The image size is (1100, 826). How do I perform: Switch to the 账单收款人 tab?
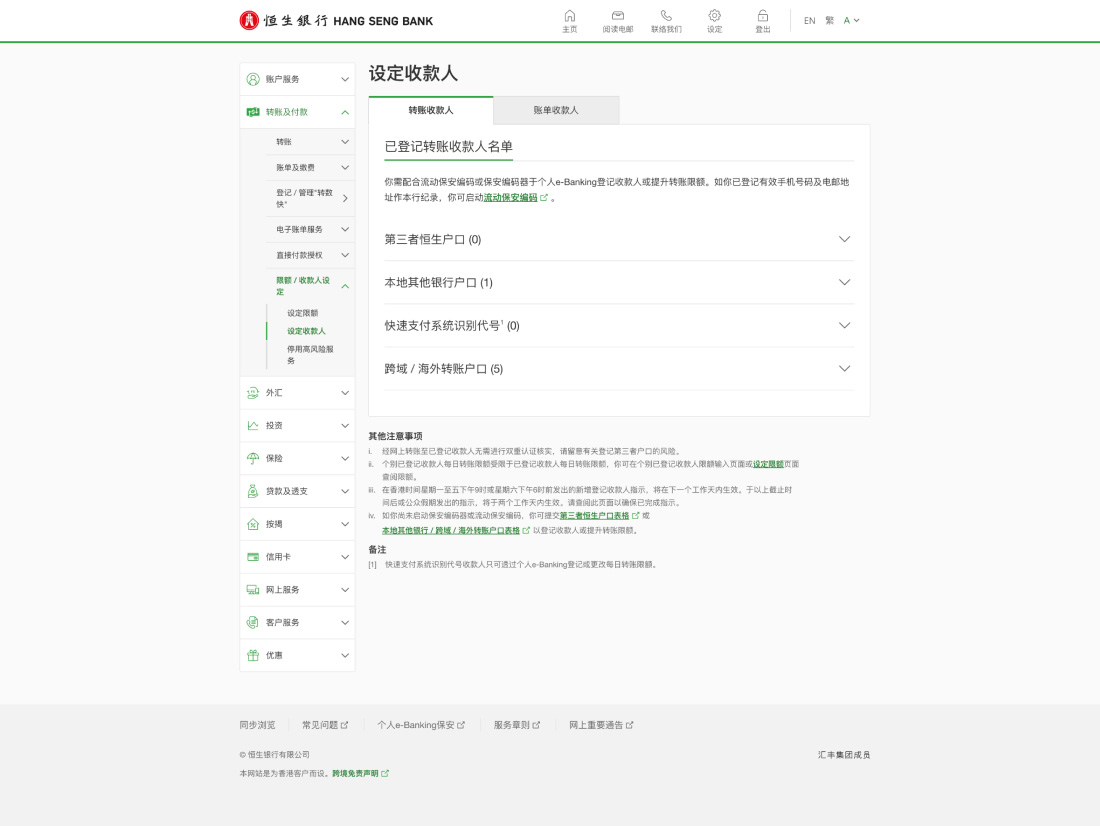(x=556, y=110)
